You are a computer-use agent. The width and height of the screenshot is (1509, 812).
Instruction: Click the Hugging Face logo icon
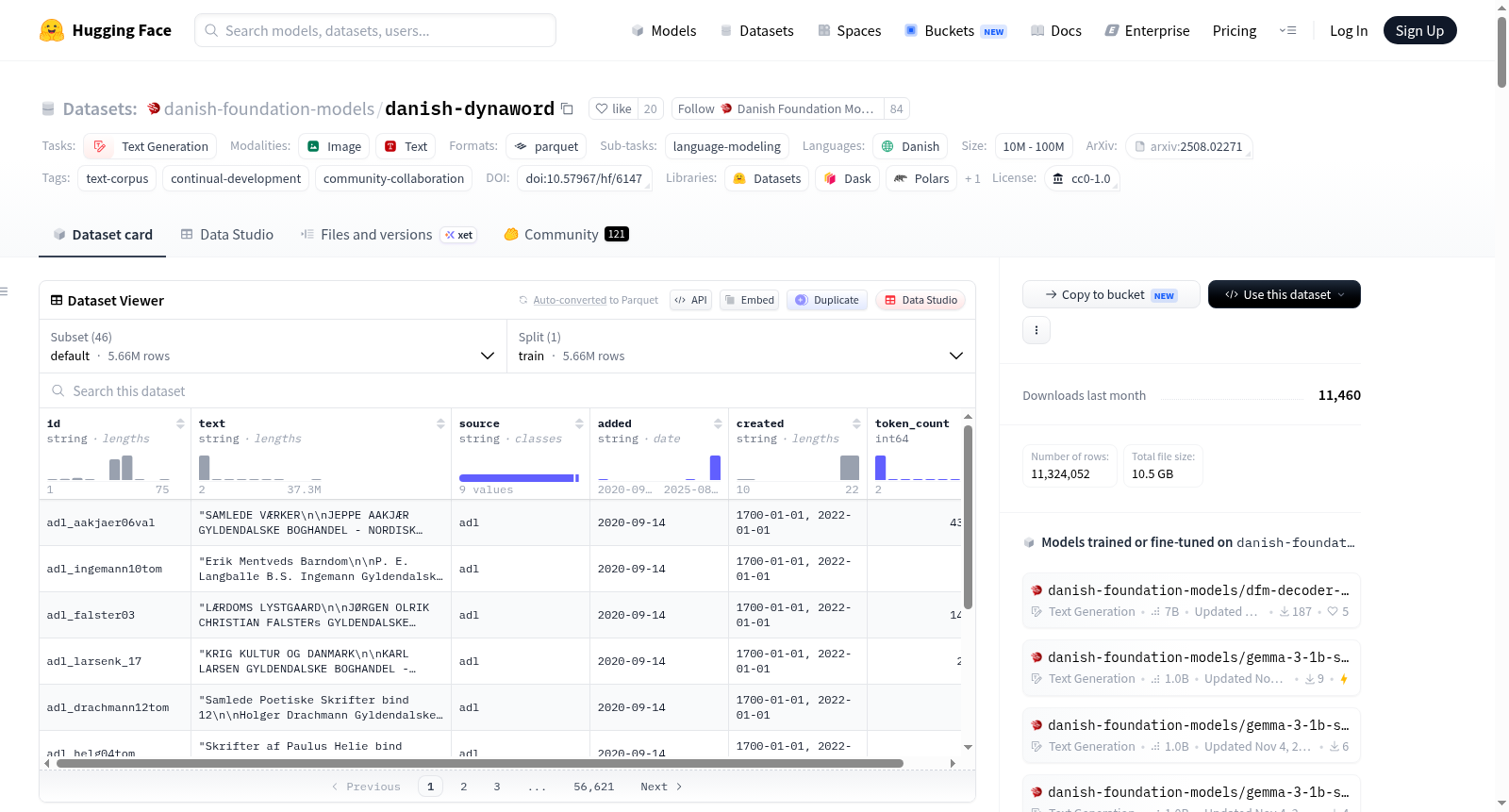(x=52, y=30)
